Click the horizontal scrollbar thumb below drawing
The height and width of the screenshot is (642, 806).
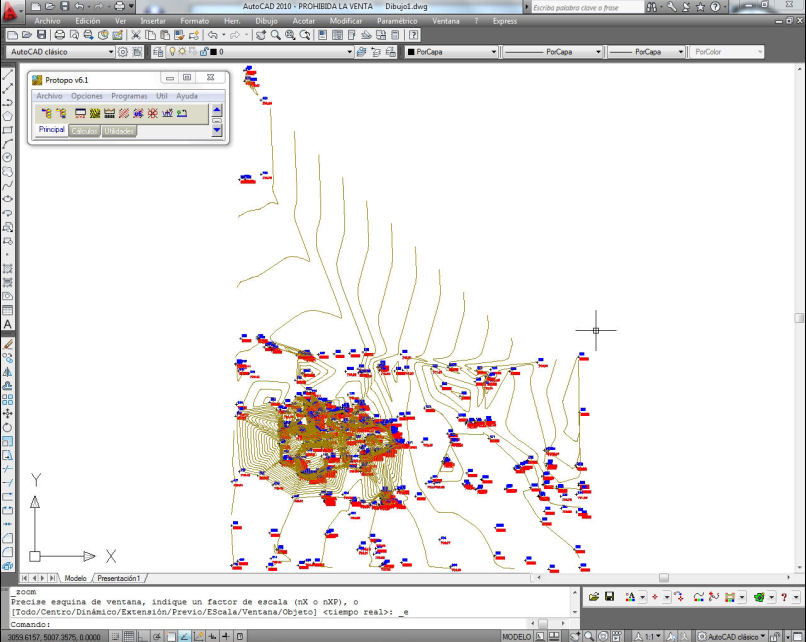coord(664,578)
